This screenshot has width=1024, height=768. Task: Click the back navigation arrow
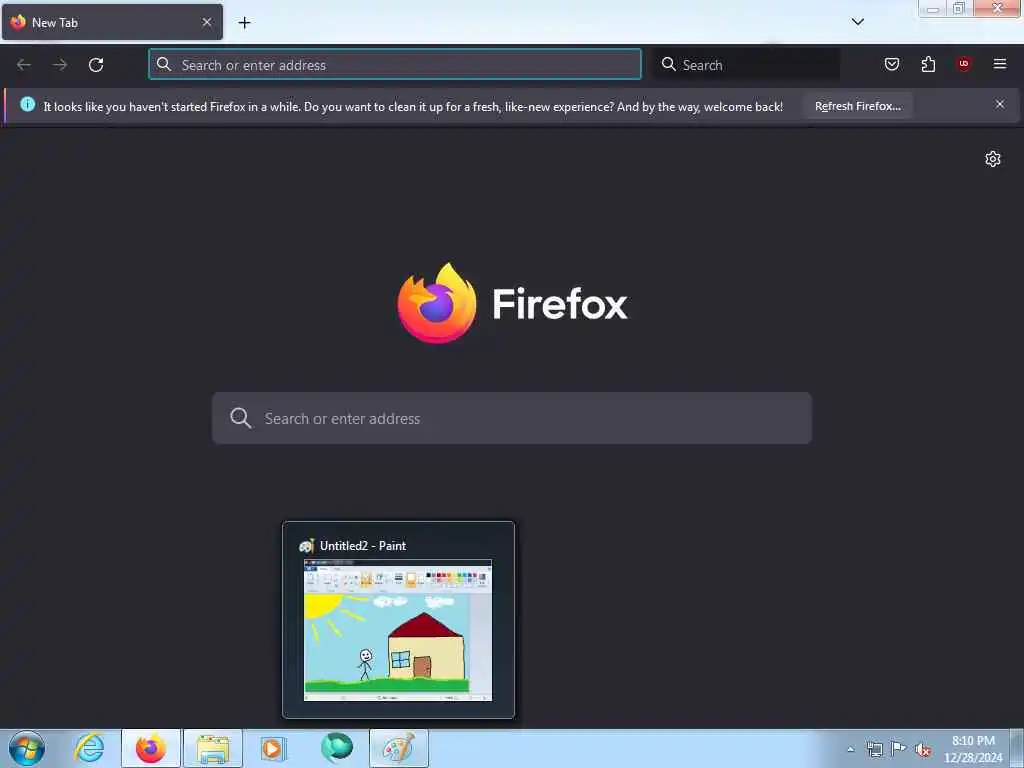coord(24,65)
